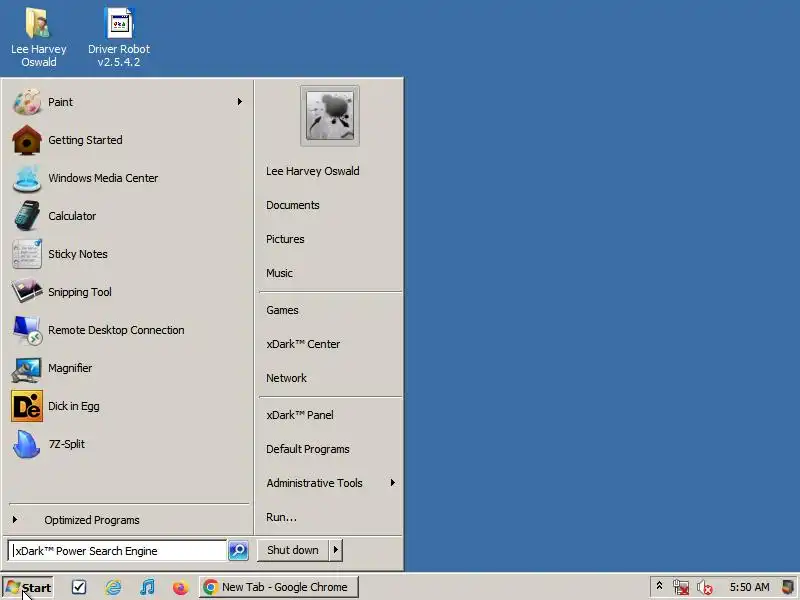The width and height of the screenshot is (800, 600).
Task: Open the Dick in Egg De icon
Action: (27, 406)
